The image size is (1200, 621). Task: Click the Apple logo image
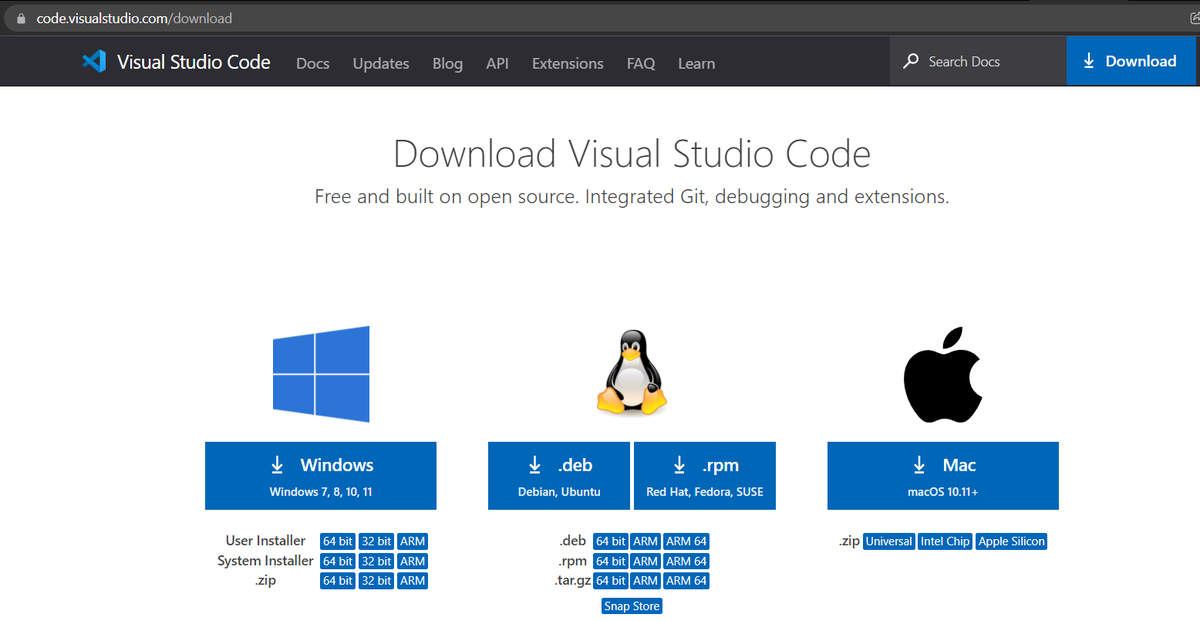click(943, 374)
